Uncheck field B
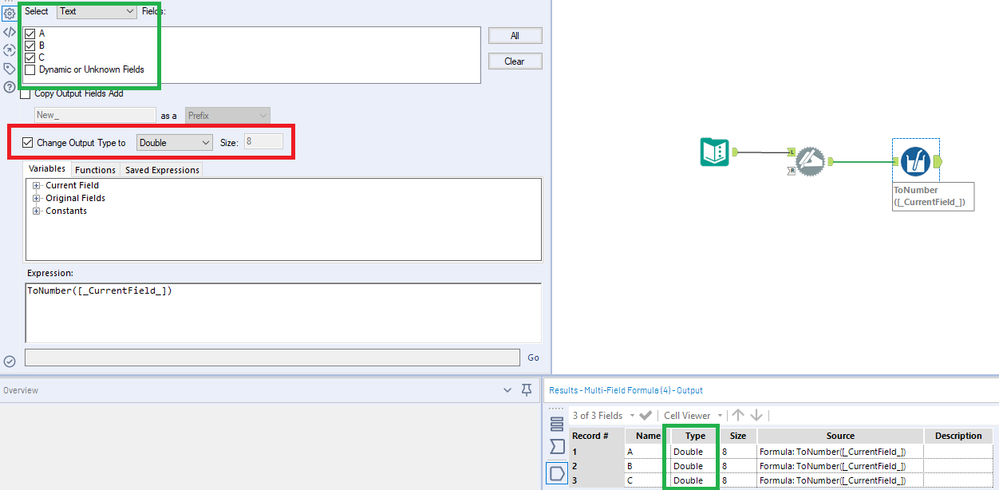The height and width of the screenshot is (490, 999). 30,45
